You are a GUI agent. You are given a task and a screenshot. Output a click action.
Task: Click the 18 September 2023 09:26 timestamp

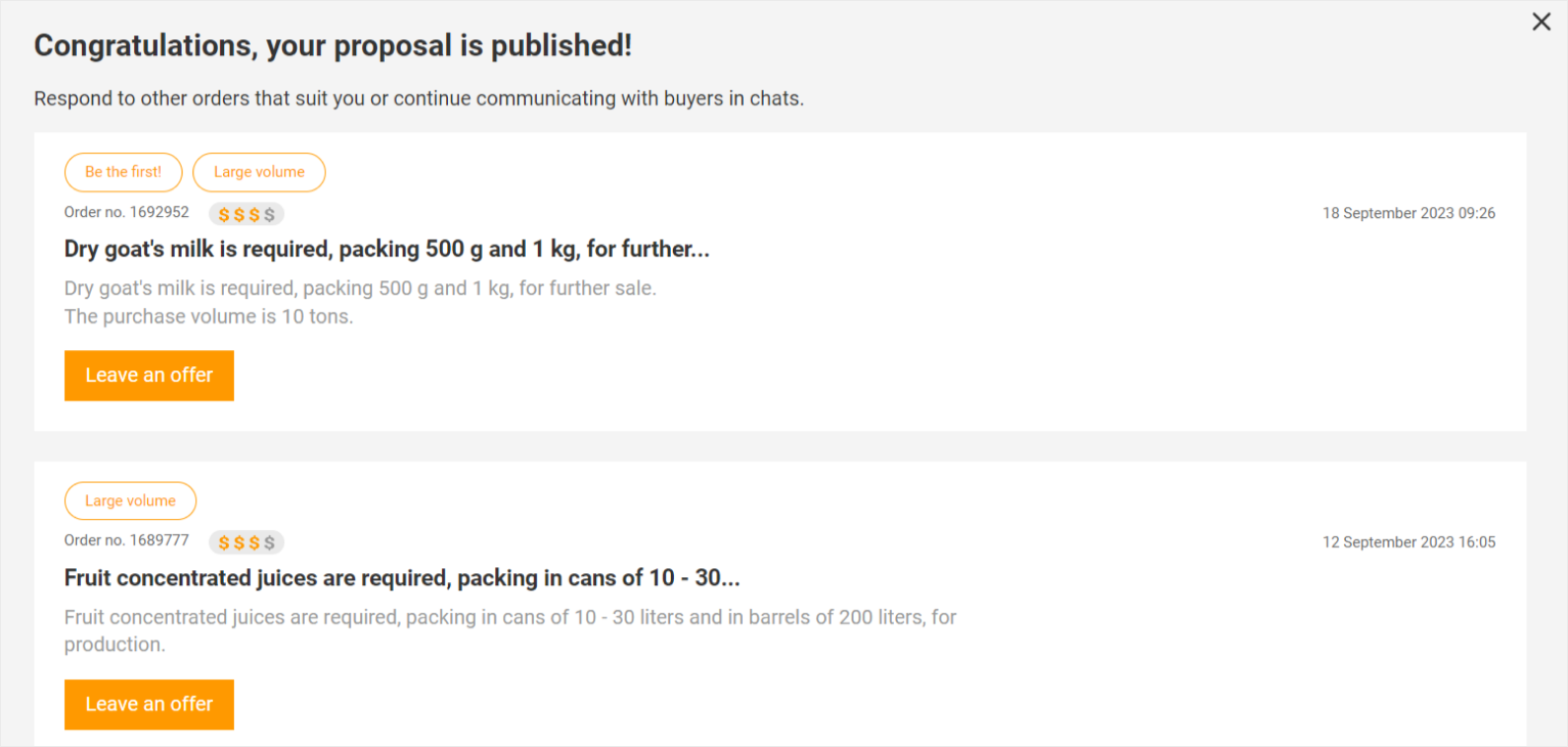click(1408, 213)
